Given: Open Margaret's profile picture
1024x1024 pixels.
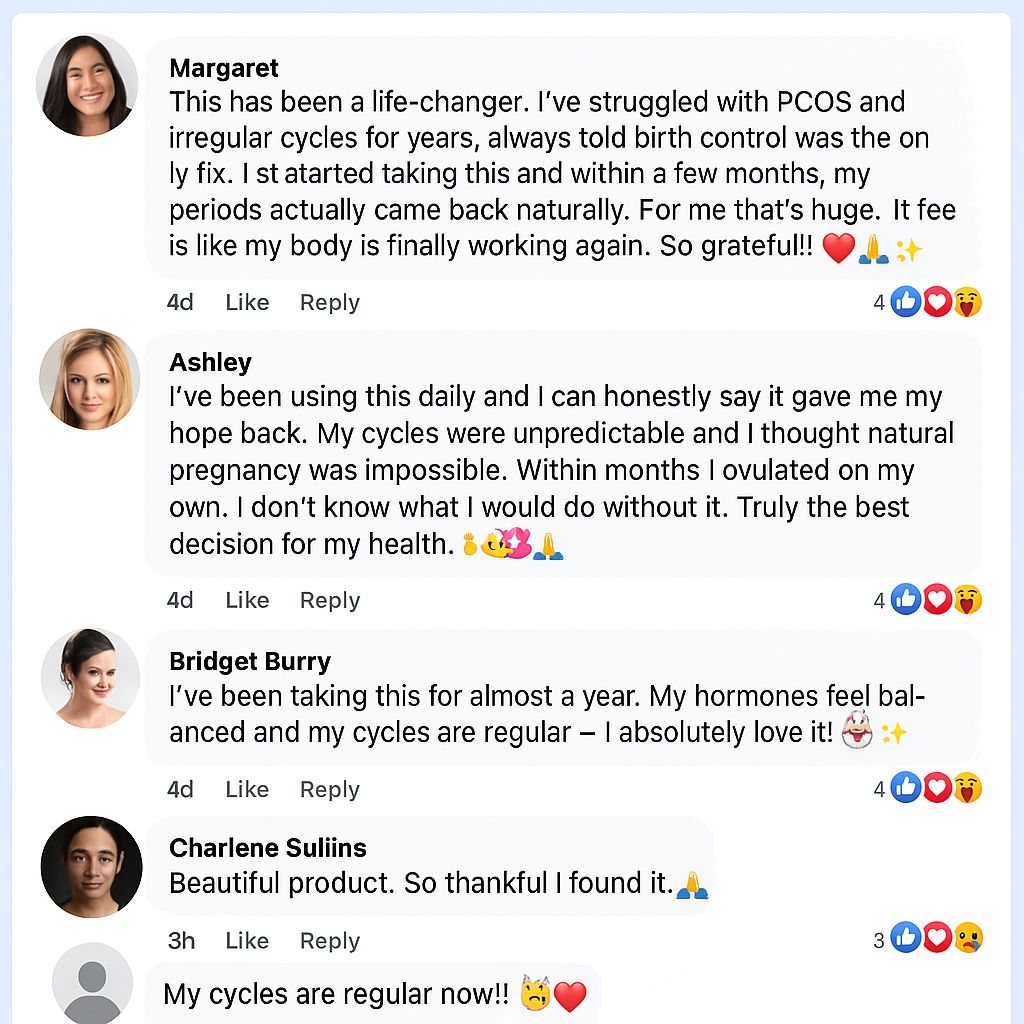Looking at the screenshot, I should [x=87, y=85].
